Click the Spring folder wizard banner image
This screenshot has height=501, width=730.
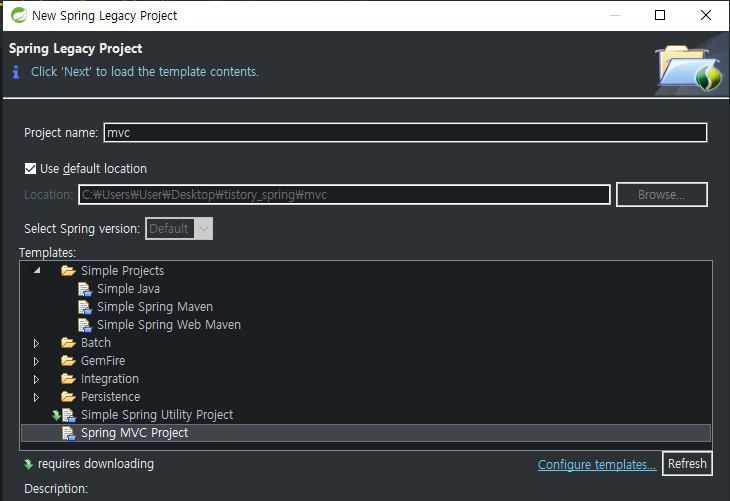689,68
